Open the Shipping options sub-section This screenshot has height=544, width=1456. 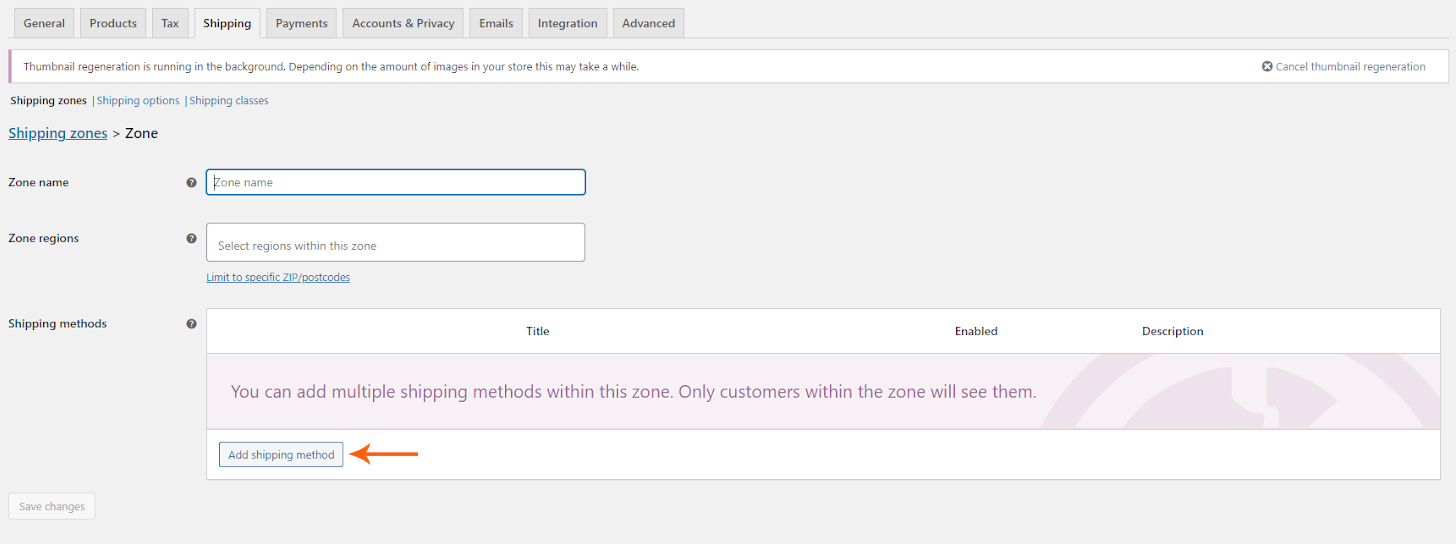click(138, 101)
